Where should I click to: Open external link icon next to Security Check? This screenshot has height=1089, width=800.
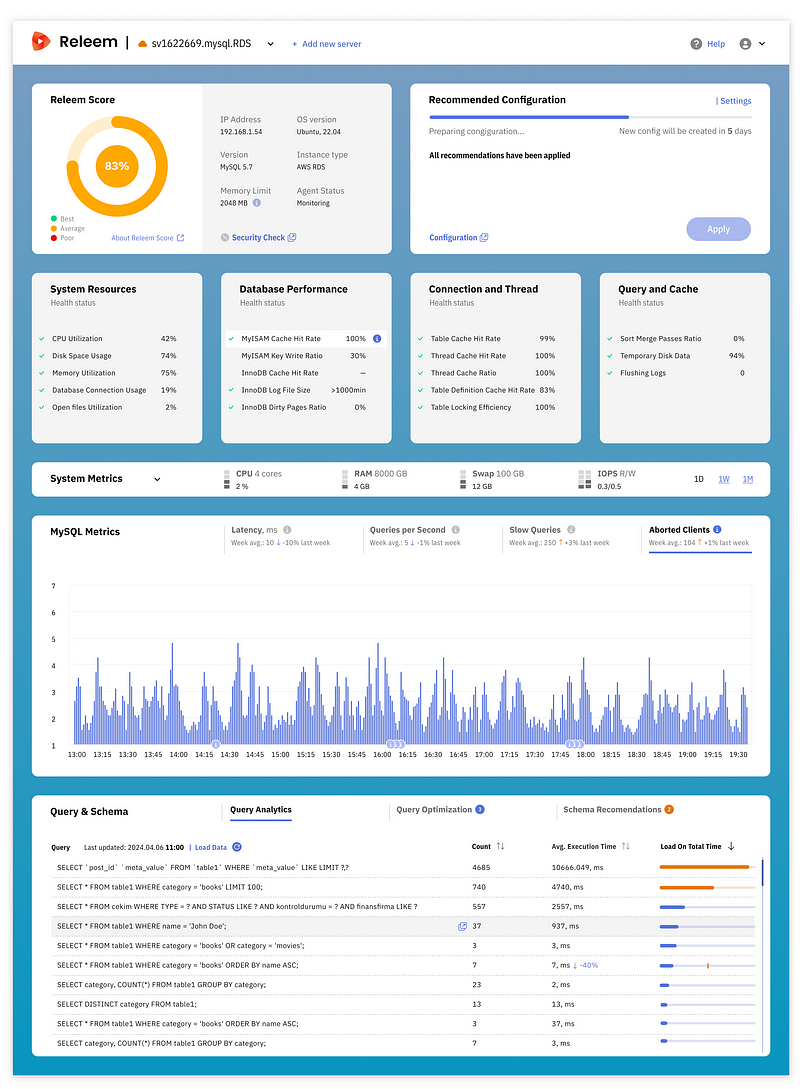[292, 238]
